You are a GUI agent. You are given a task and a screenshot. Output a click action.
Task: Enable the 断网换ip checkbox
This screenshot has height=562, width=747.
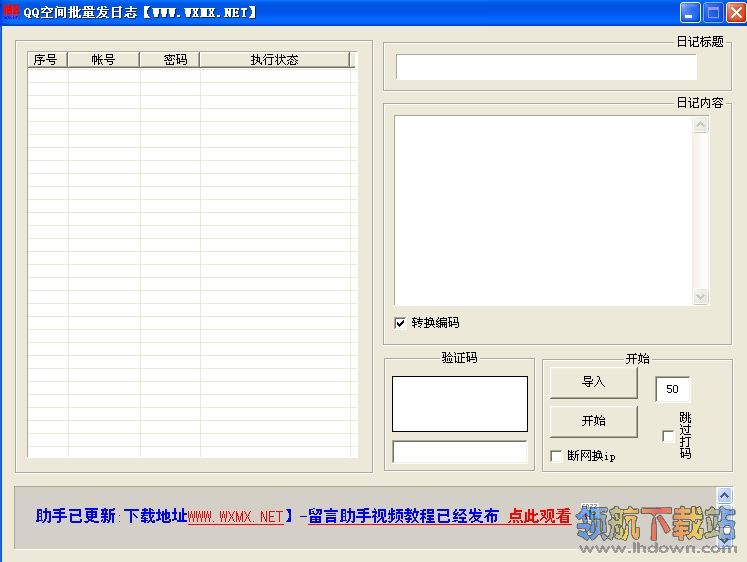coord(555,456)
